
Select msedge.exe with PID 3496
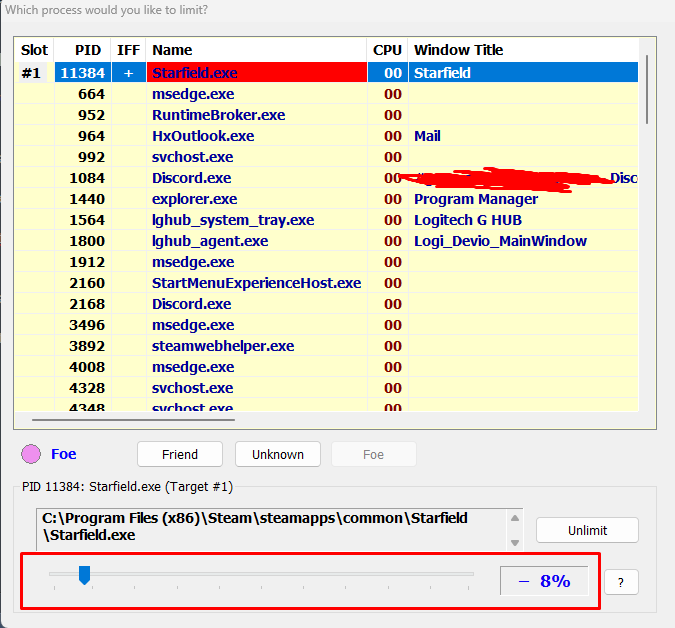click(x=326, y=325)
